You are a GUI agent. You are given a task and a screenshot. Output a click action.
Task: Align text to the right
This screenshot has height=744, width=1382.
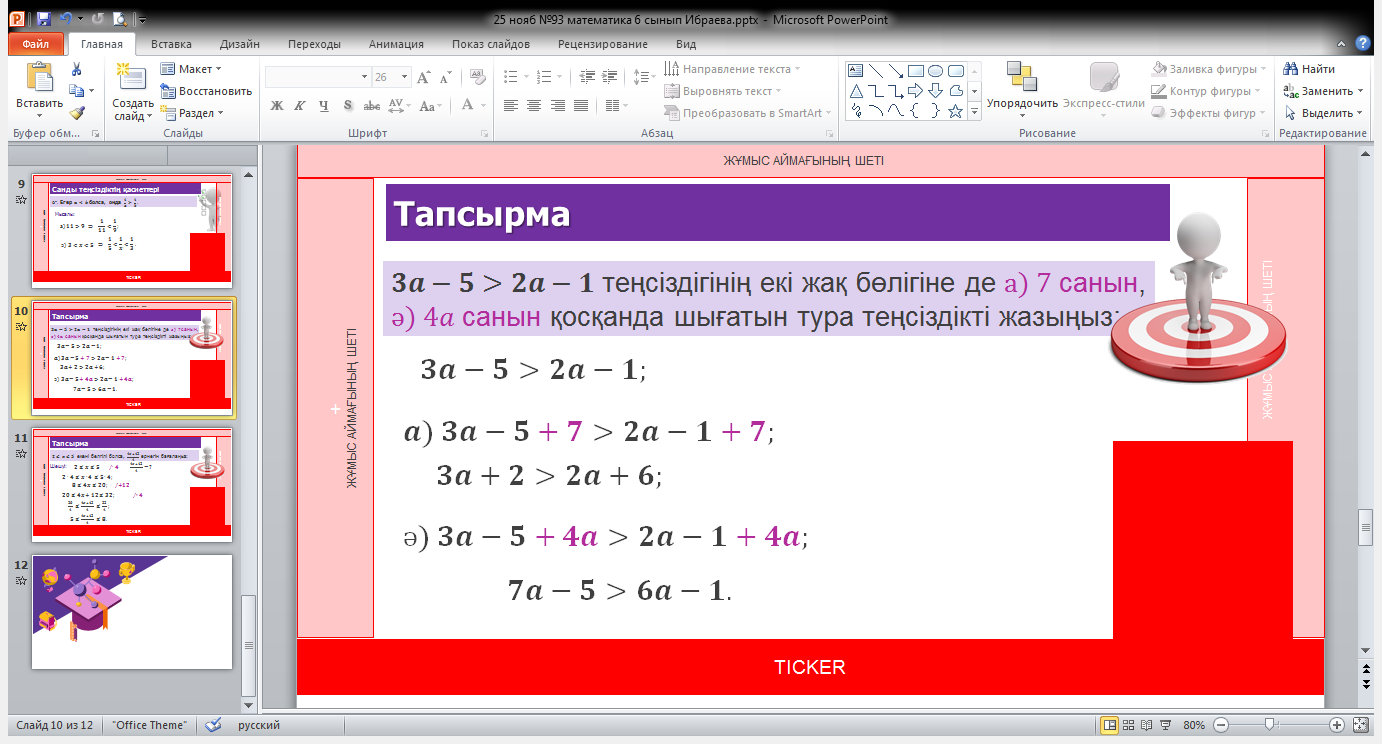pyautogui.click(x=557, y=106)
